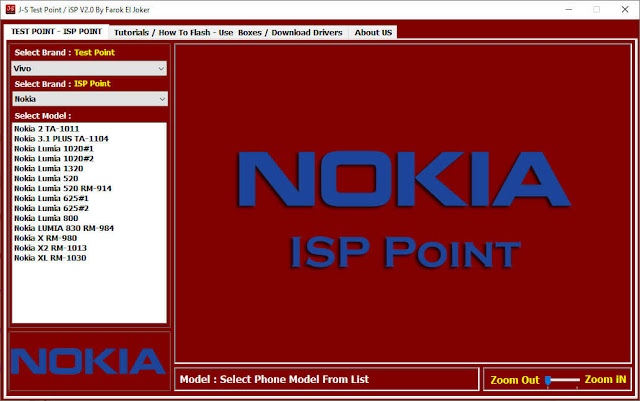Minimize the J-S Test Point window
This screenshot has width=640, height=401.
(x=569, y=9)
